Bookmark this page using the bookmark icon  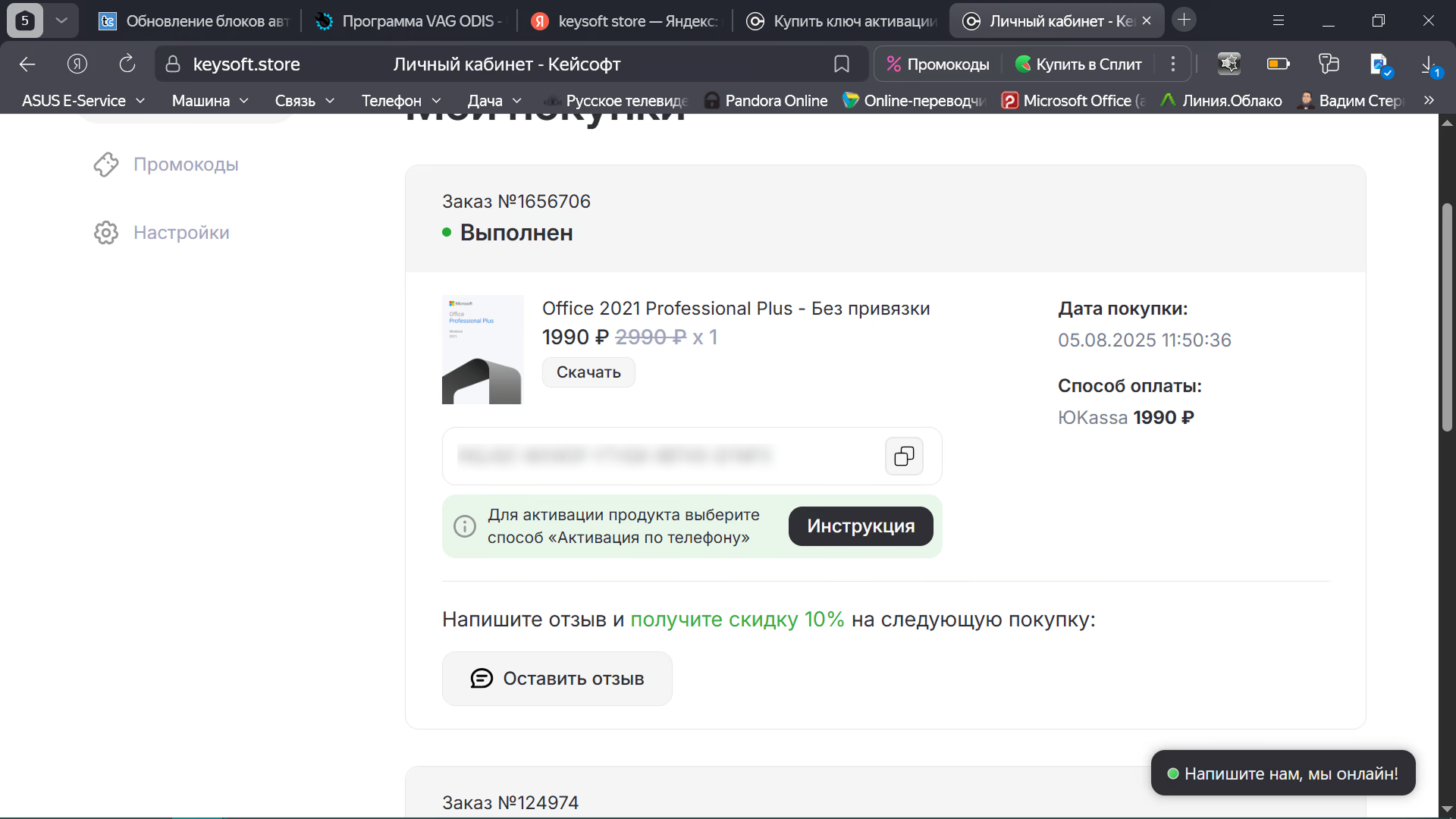pyautogui.click(x=842, y=64)
